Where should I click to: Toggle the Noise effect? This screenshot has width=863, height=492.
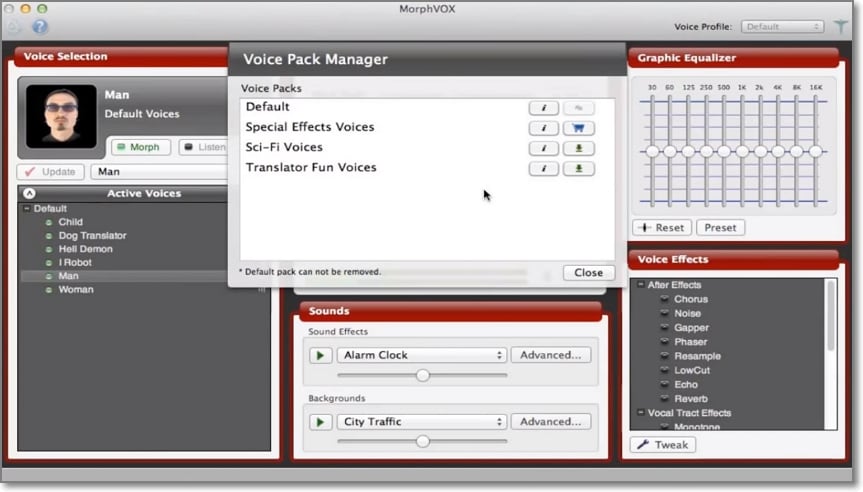tap(664, 313)
